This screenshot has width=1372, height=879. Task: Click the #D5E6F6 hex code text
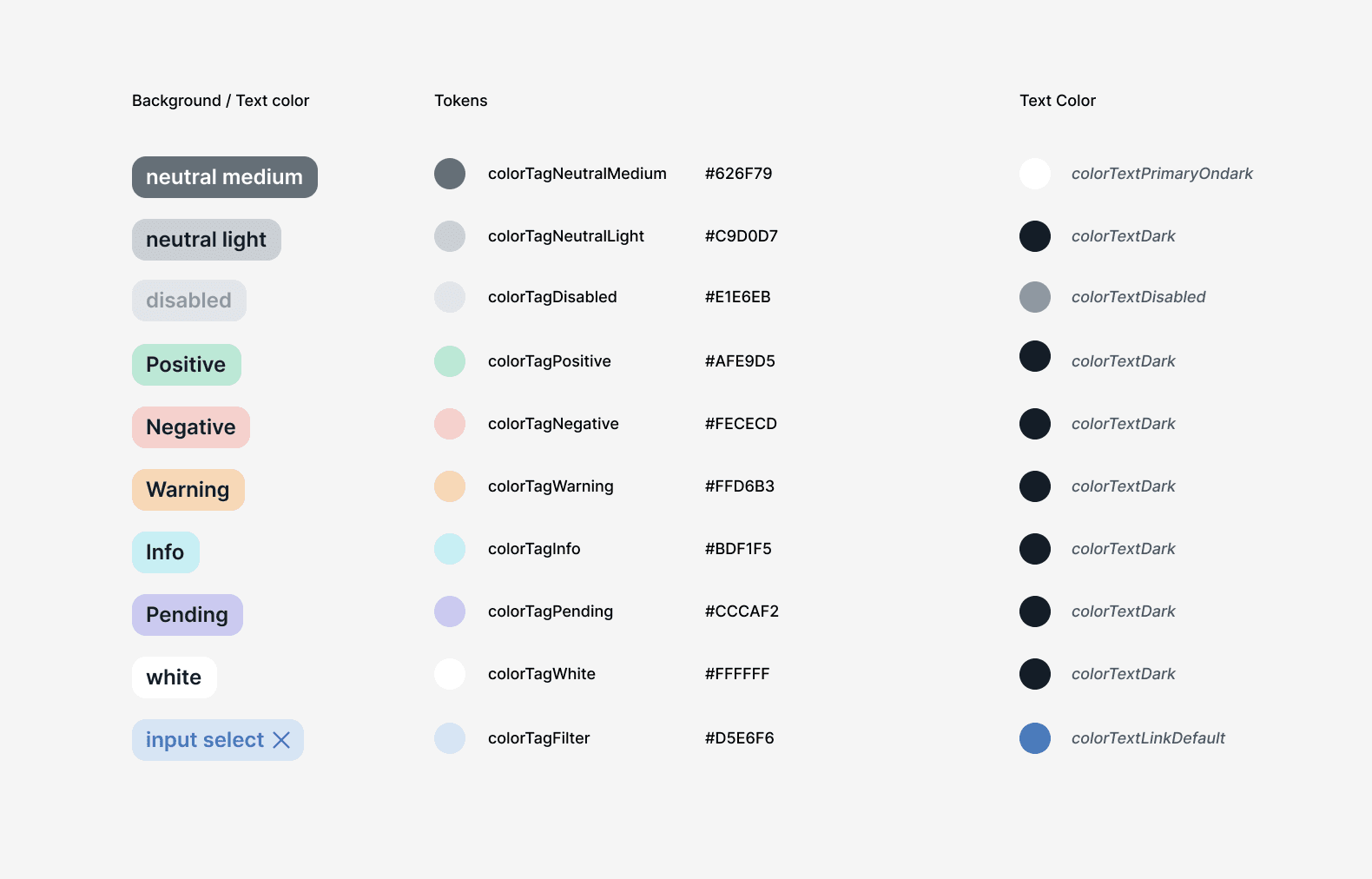pyautogui.click(x=740, y=738)
